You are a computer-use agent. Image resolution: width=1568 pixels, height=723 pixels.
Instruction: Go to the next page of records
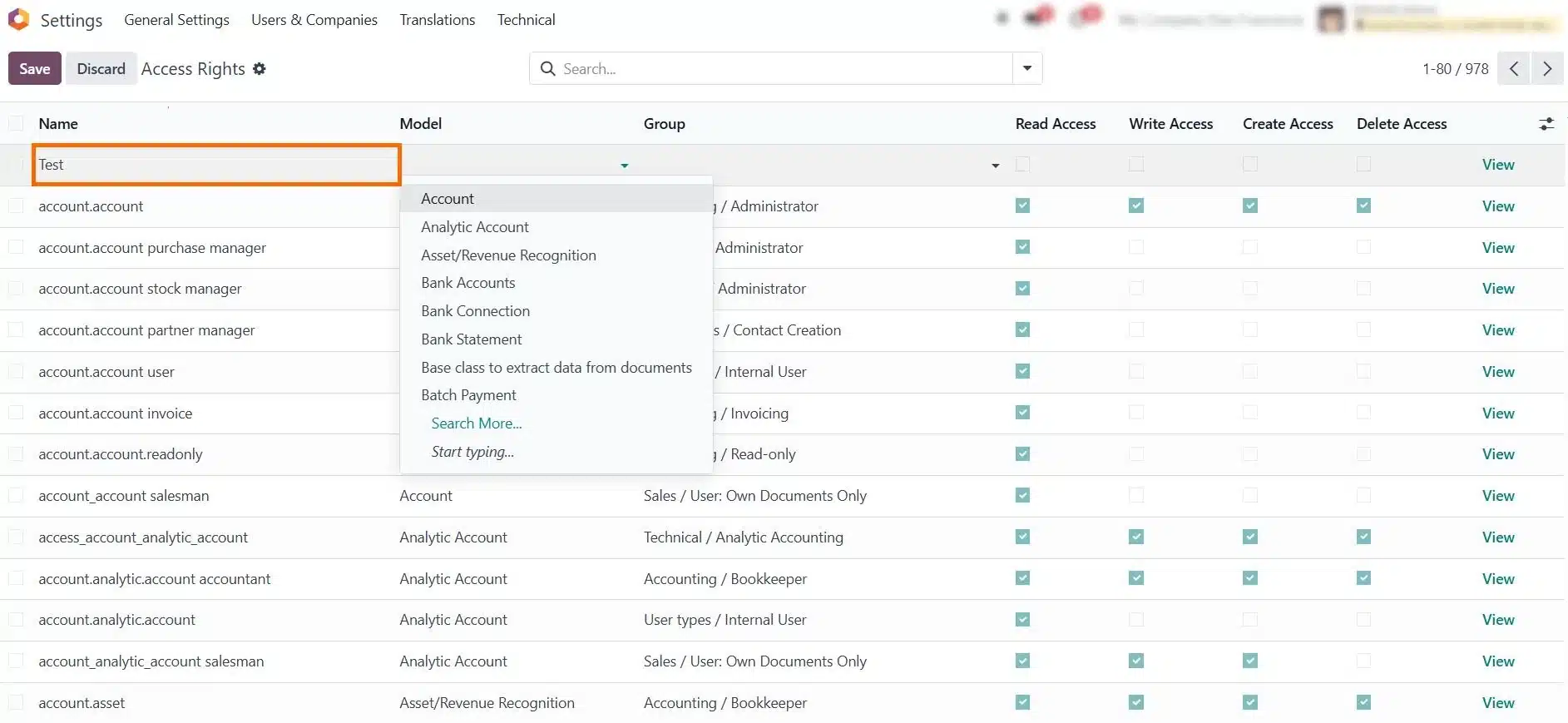[1547, 69]
